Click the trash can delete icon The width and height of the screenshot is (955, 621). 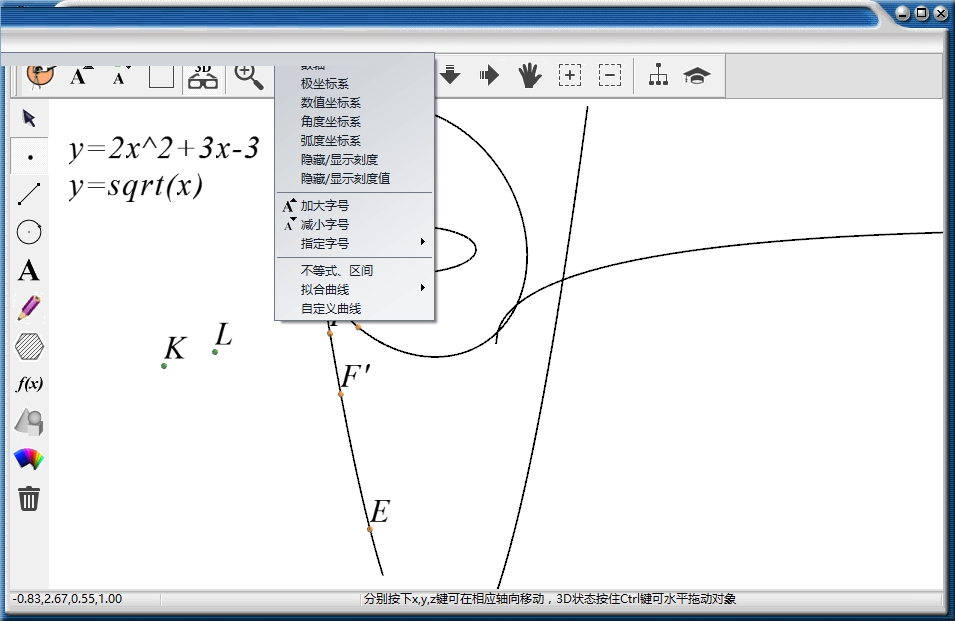click(29, 498)
